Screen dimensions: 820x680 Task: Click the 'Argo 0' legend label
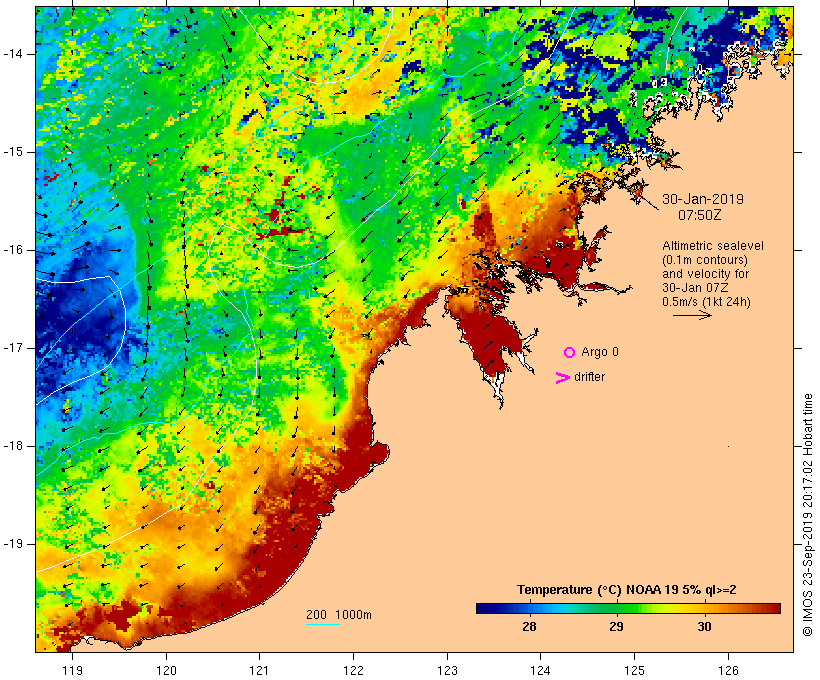click(x=600, y=352)
